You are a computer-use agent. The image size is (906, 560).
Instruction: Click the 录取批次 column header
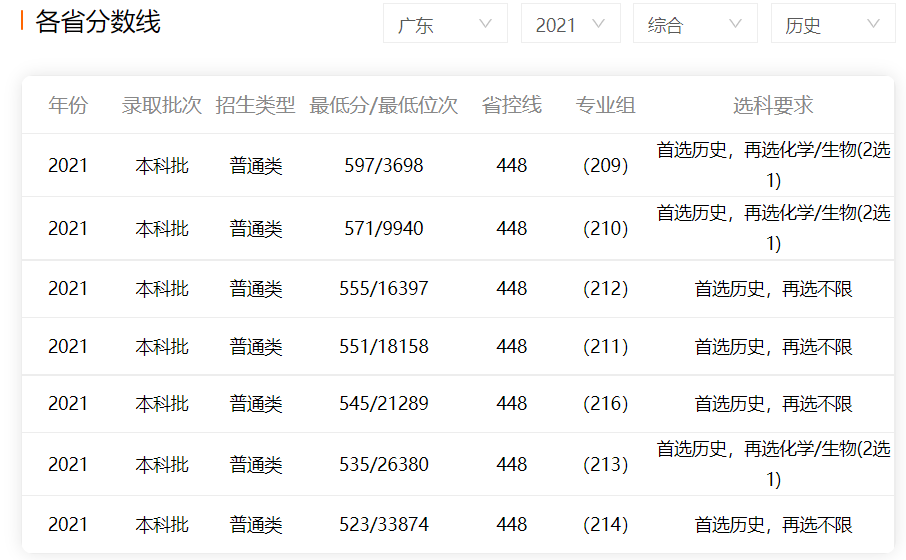(x=162, y=105)
